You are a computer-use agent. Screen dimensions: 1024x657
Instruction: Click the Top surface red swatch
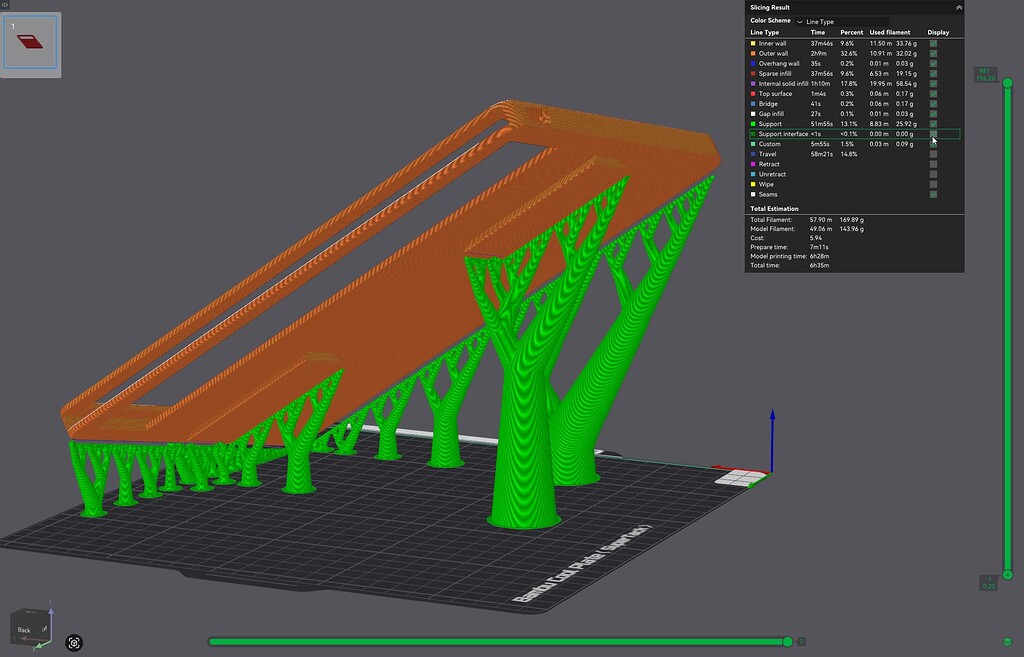pos(753,94)
